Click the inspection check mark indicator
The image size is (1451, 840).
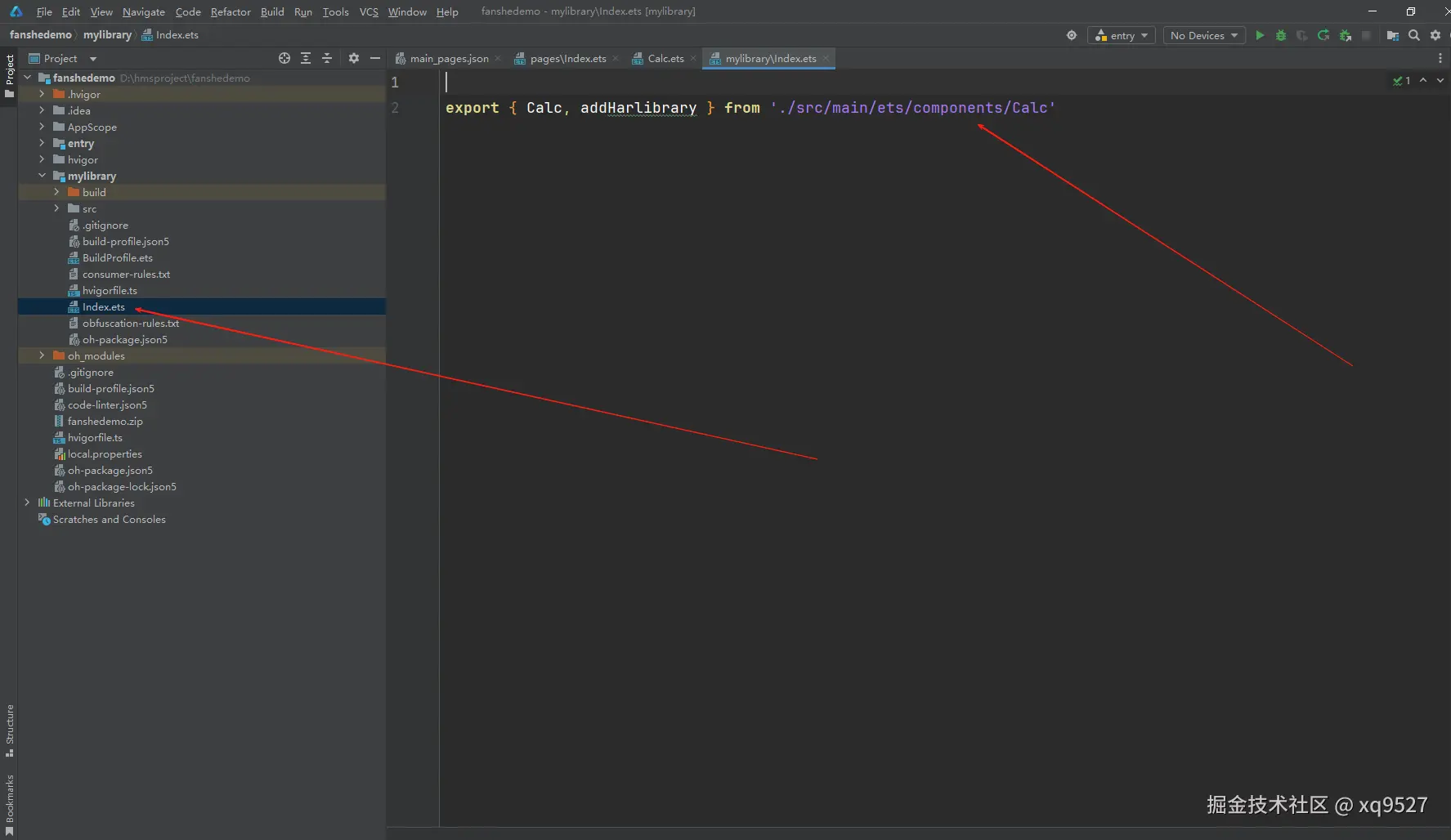click(1402, 80)
